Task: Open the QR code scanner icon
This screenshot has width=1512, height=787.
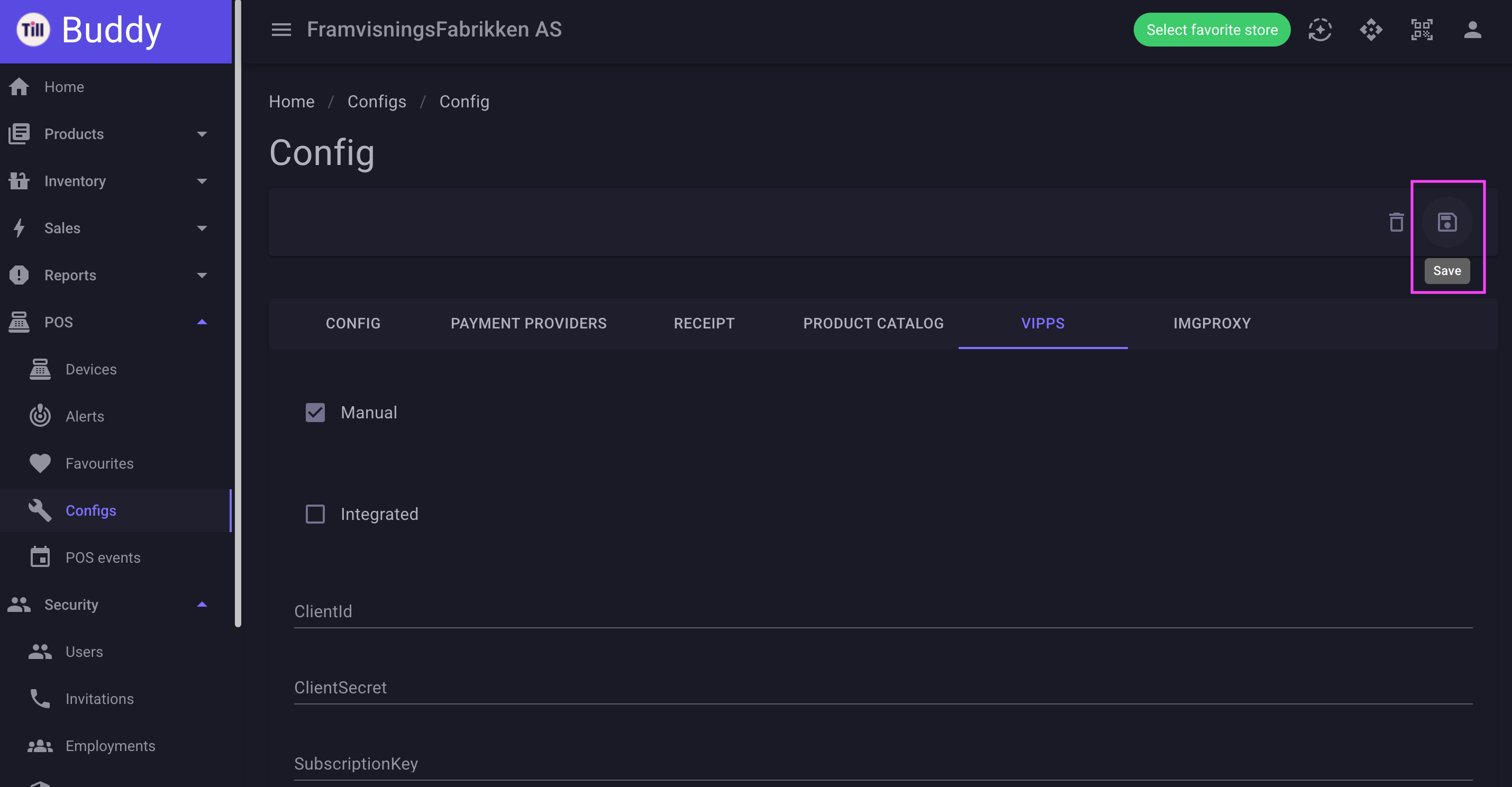Action: [x=1422, y=29]
